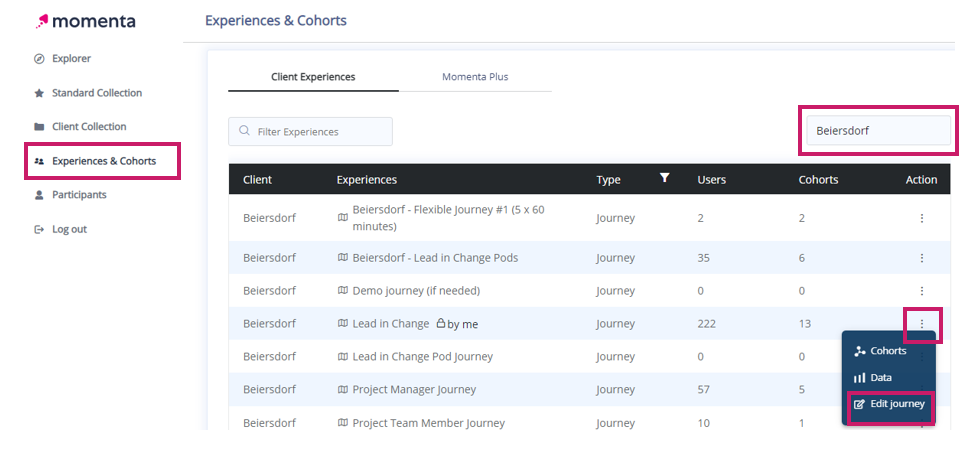Click the by me lock label

click(x=463, y=324)
